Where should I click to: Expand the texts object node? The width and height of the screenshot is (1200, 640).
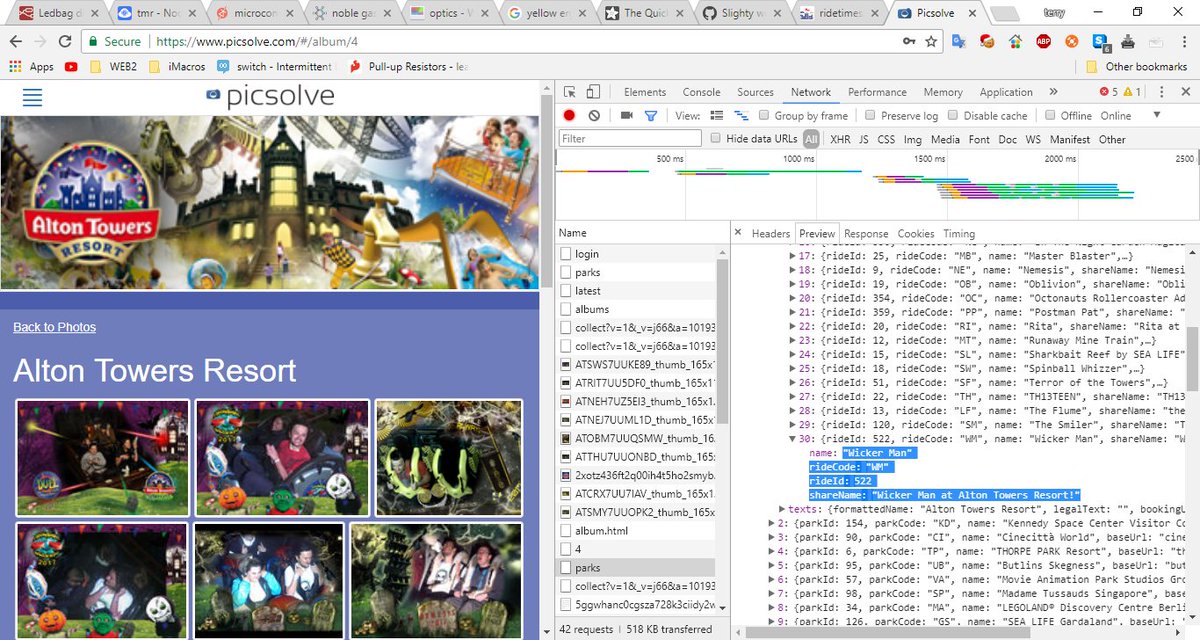click(783, 509)
